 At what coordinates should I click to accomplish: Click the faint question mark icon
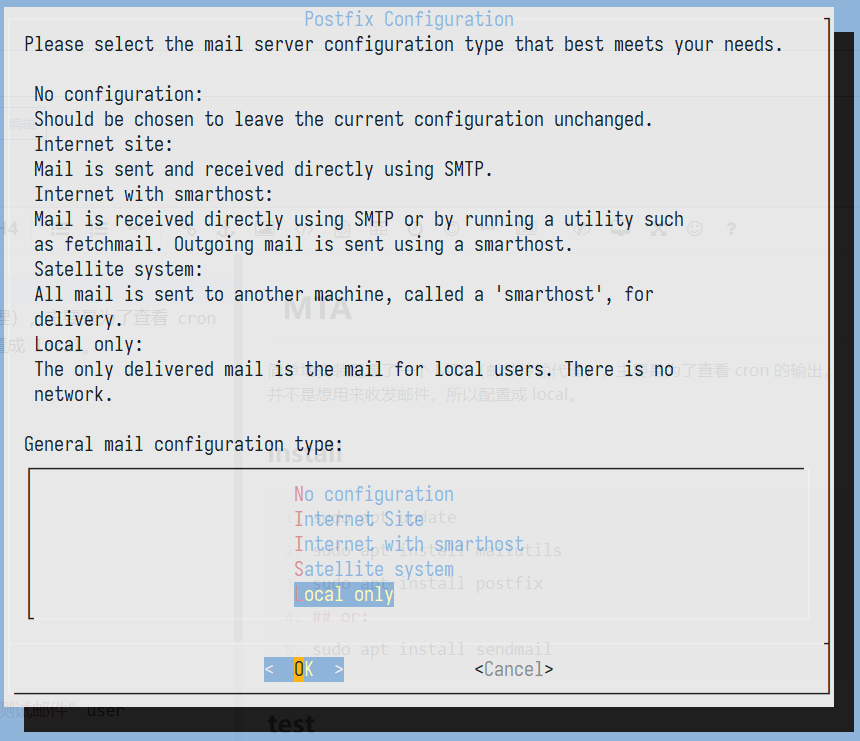731,229
